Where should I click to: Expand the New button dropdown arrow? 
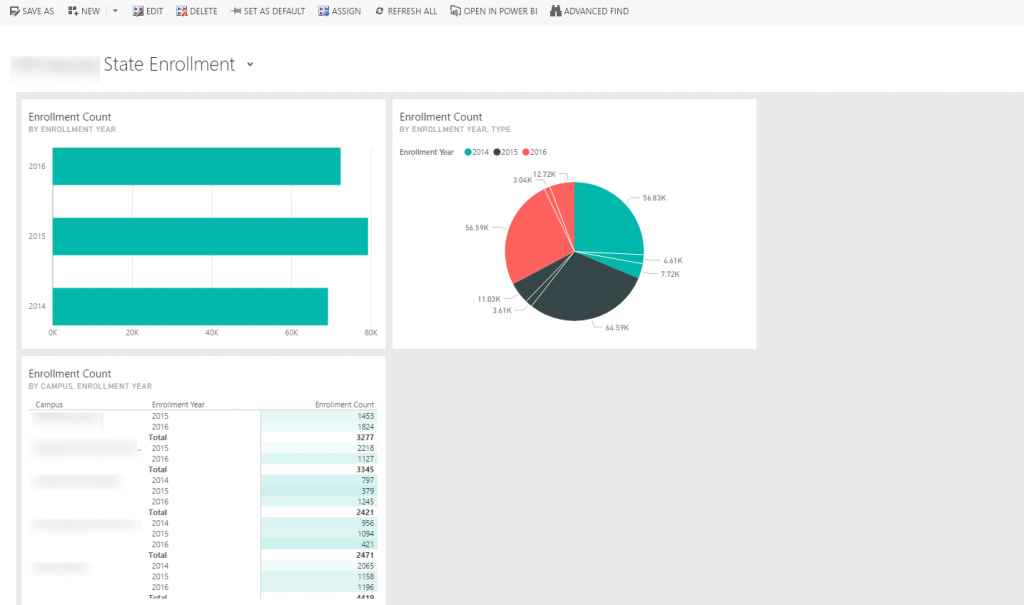point(115,11)
